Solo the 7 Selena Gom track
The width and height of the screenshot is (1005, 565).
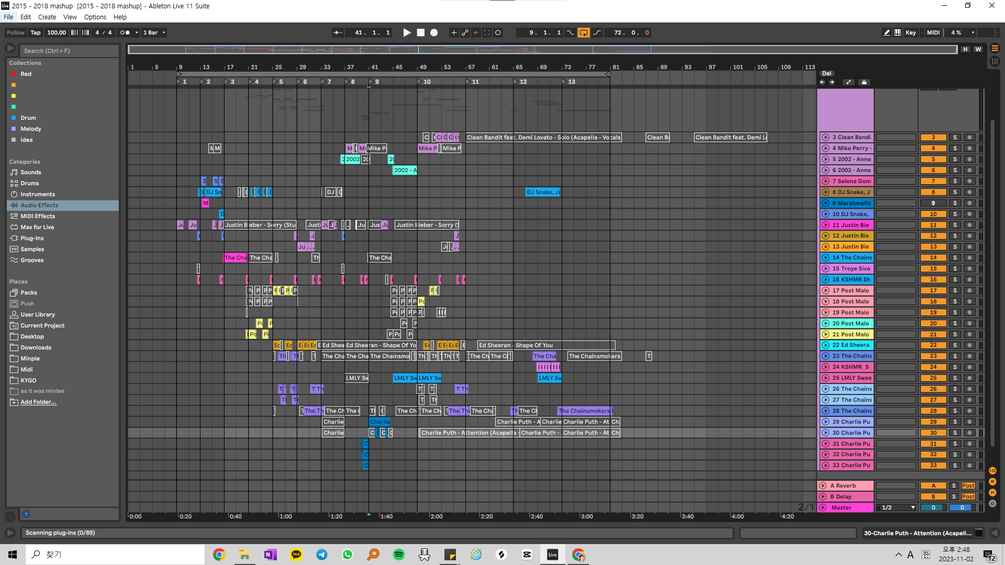point(954,181)
